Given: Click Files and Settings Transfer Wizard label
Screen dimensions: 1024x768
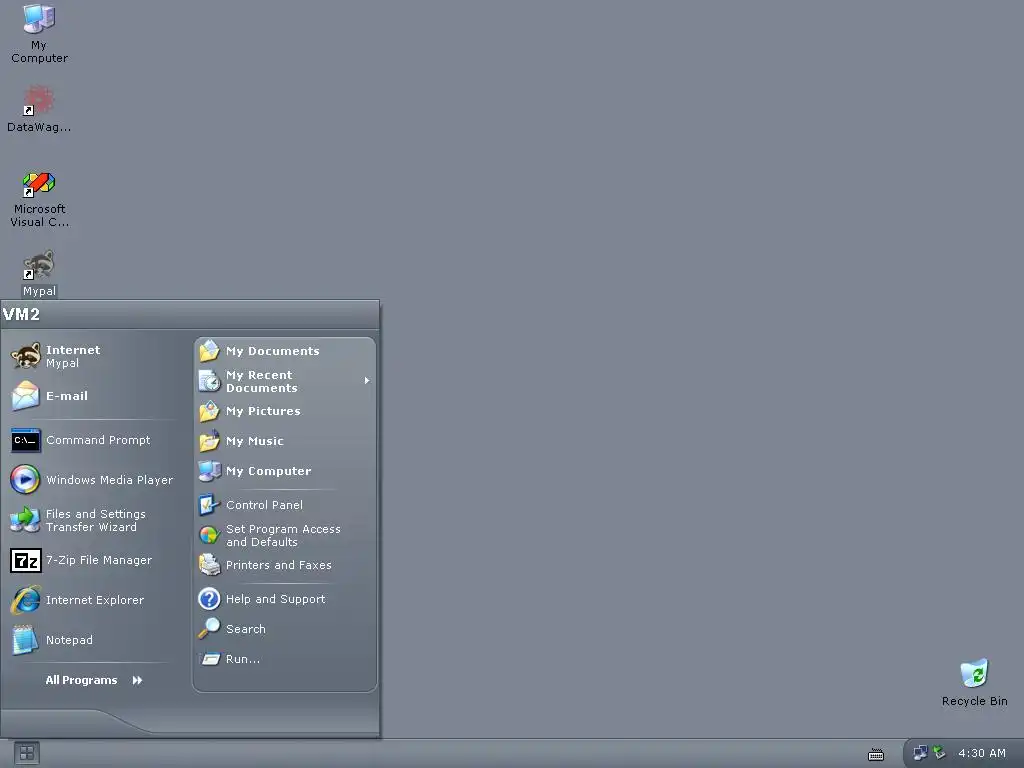Looking at the screenshot, I should pos(95,520).
